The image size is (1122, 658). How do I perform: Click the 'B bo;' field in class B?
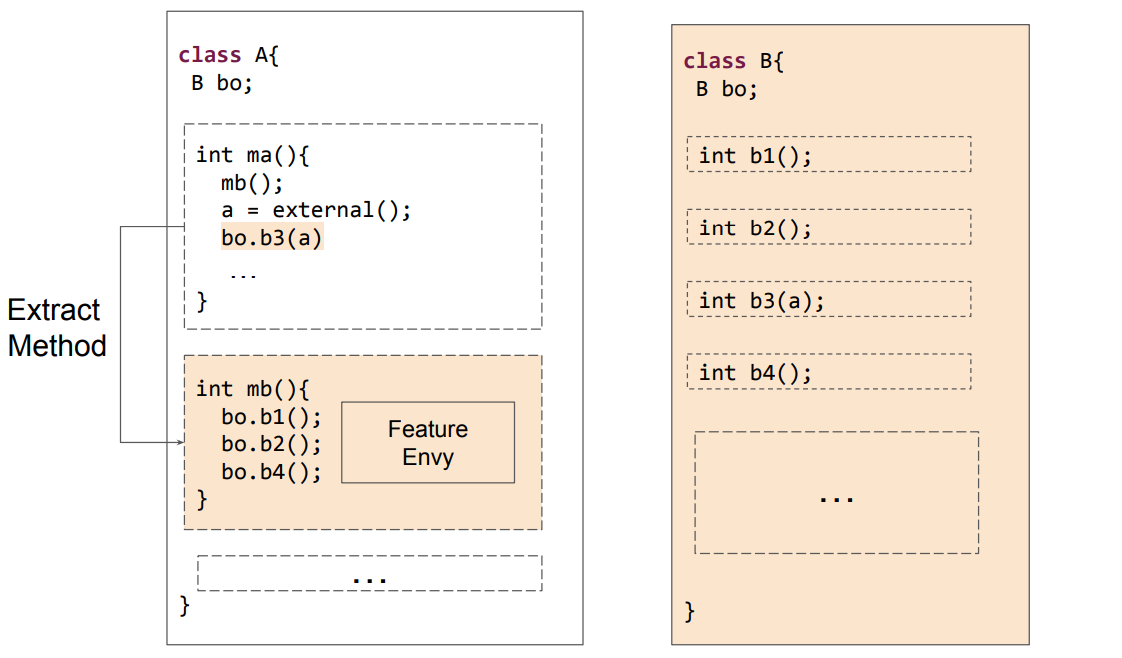727,89
